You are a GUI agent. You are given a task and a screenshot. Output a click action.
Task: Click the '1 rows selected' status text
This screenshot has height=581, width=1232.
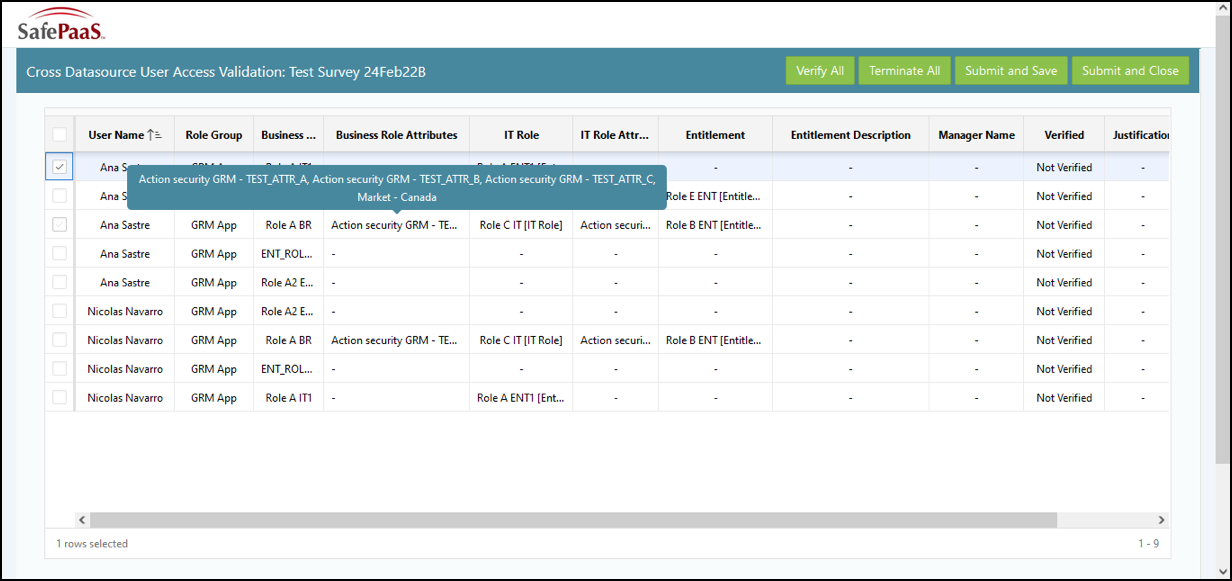(92, 544)
